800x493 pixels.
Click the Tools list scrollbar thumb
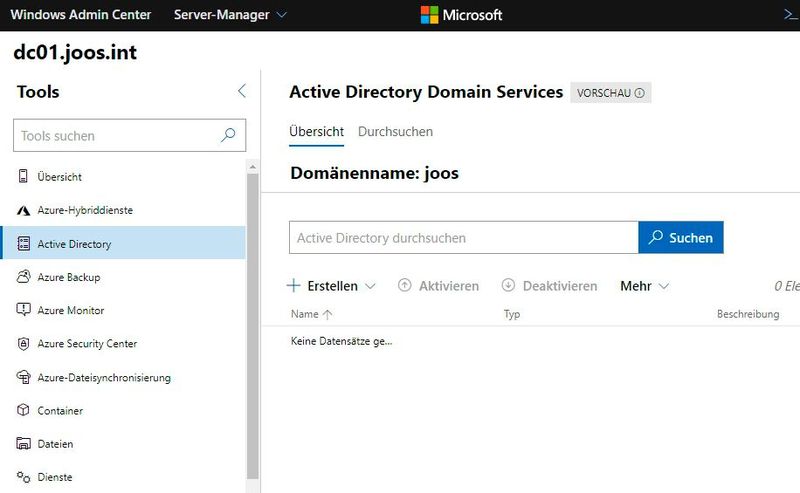coord(253,326)
